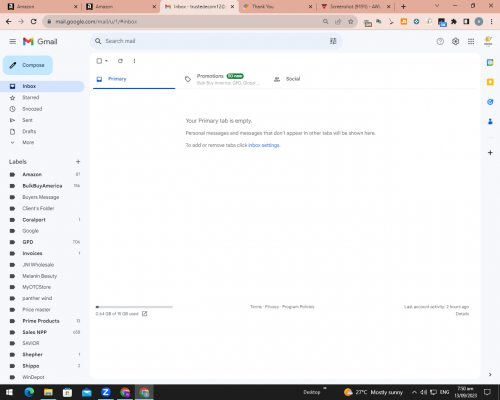500x400 pixels.
Task: Open the inbox settings link
Action: [x=264, y=145]
